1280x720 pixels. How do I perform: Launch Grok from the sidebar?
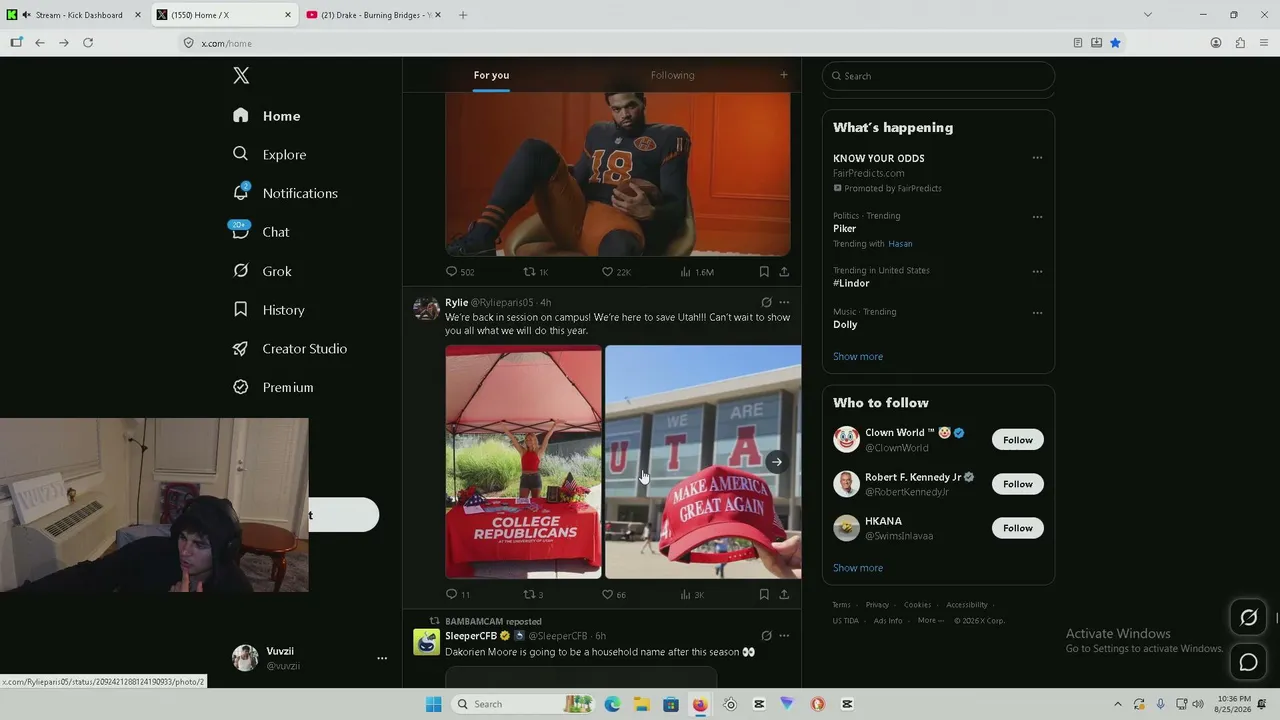tap(262, 271)
